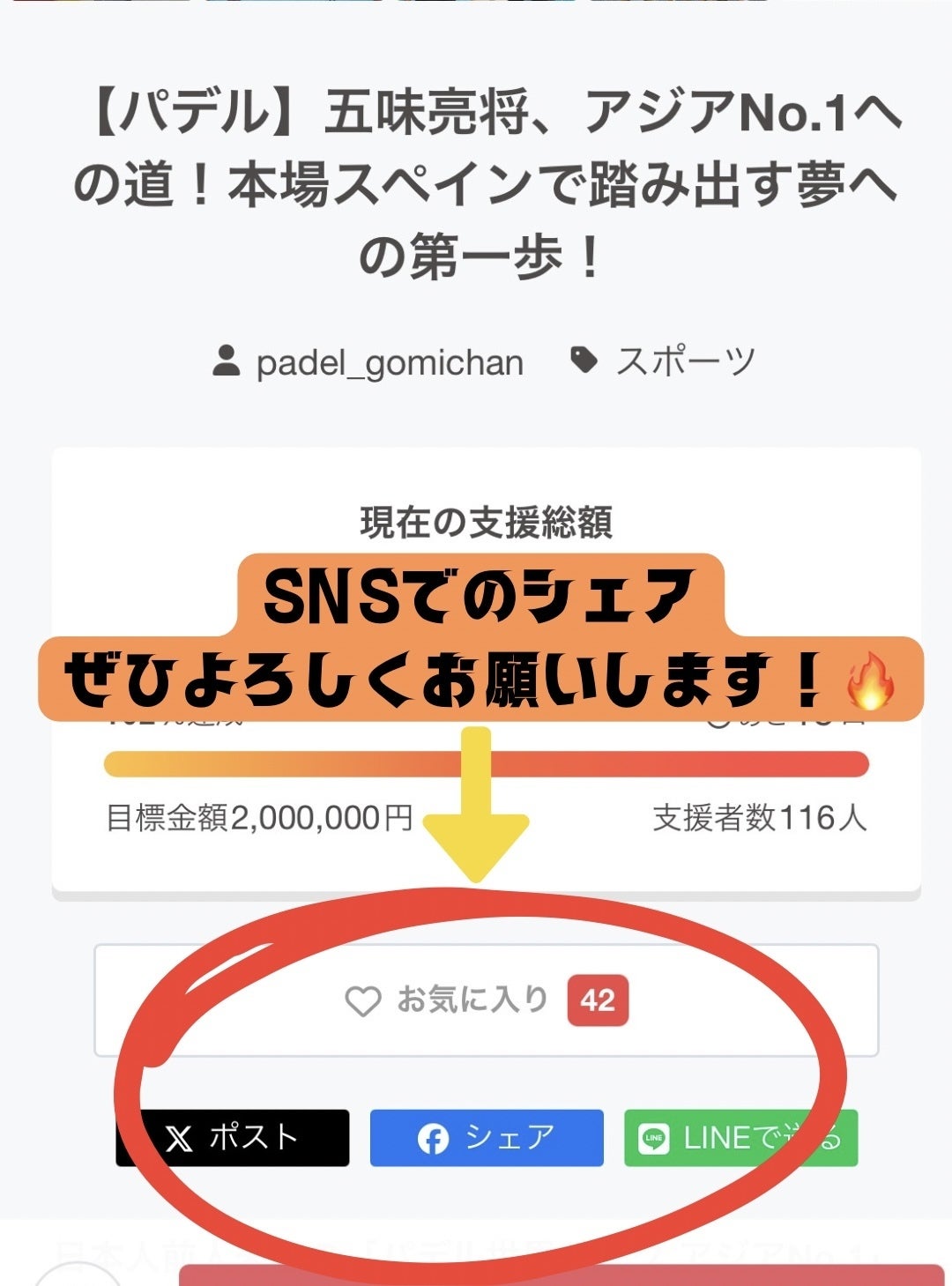Share on X via ポスト button
The image size is (952, 1286).
coord(233,1138)
